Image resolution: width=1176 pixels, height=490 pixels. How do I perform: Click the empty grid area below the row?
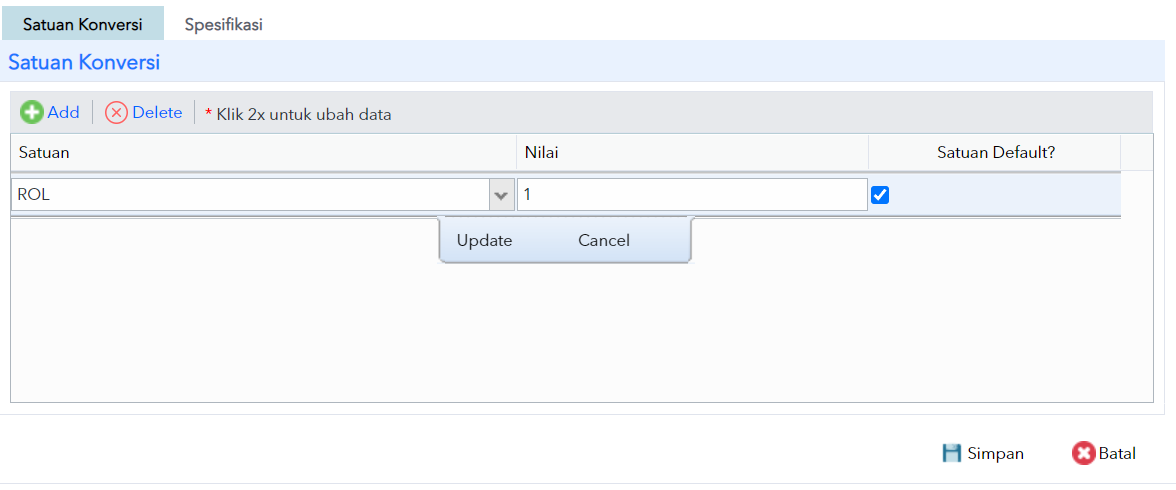581,330
